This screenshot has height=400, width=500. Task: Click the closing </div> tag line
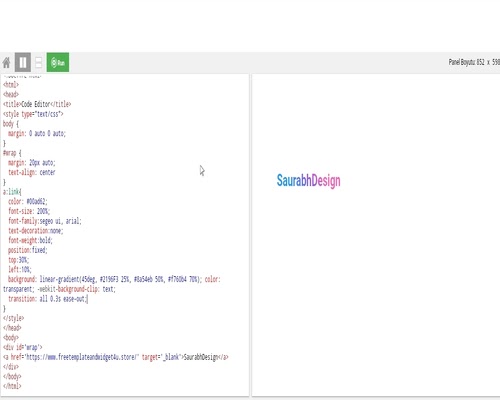pos(11,367)
